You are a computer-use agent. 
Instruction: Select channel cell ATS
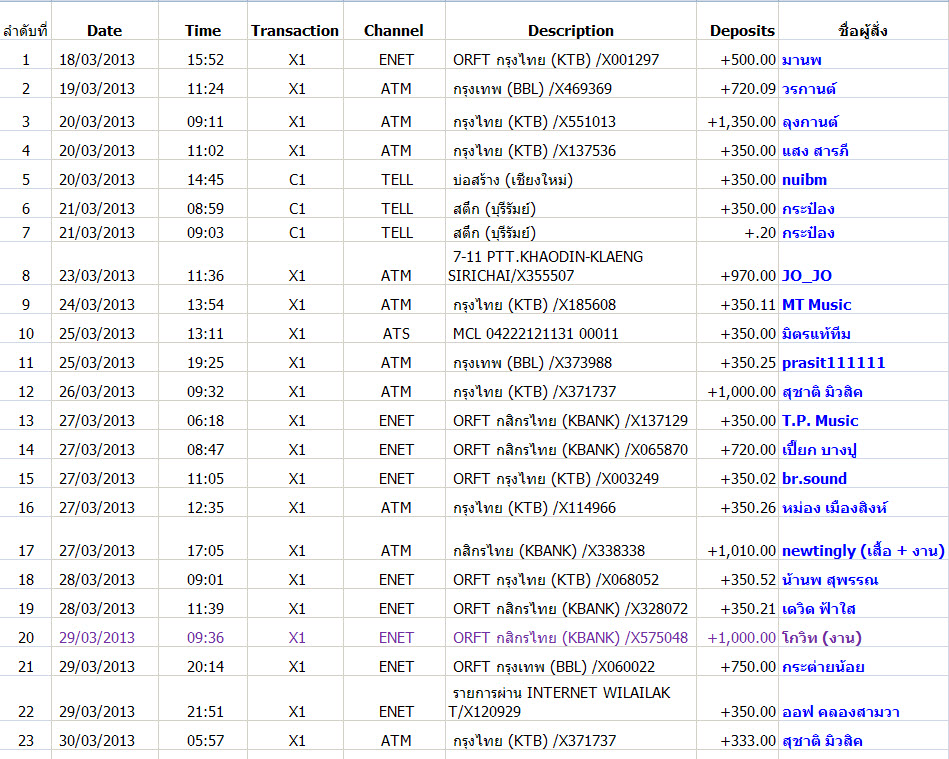coord(396,334)
